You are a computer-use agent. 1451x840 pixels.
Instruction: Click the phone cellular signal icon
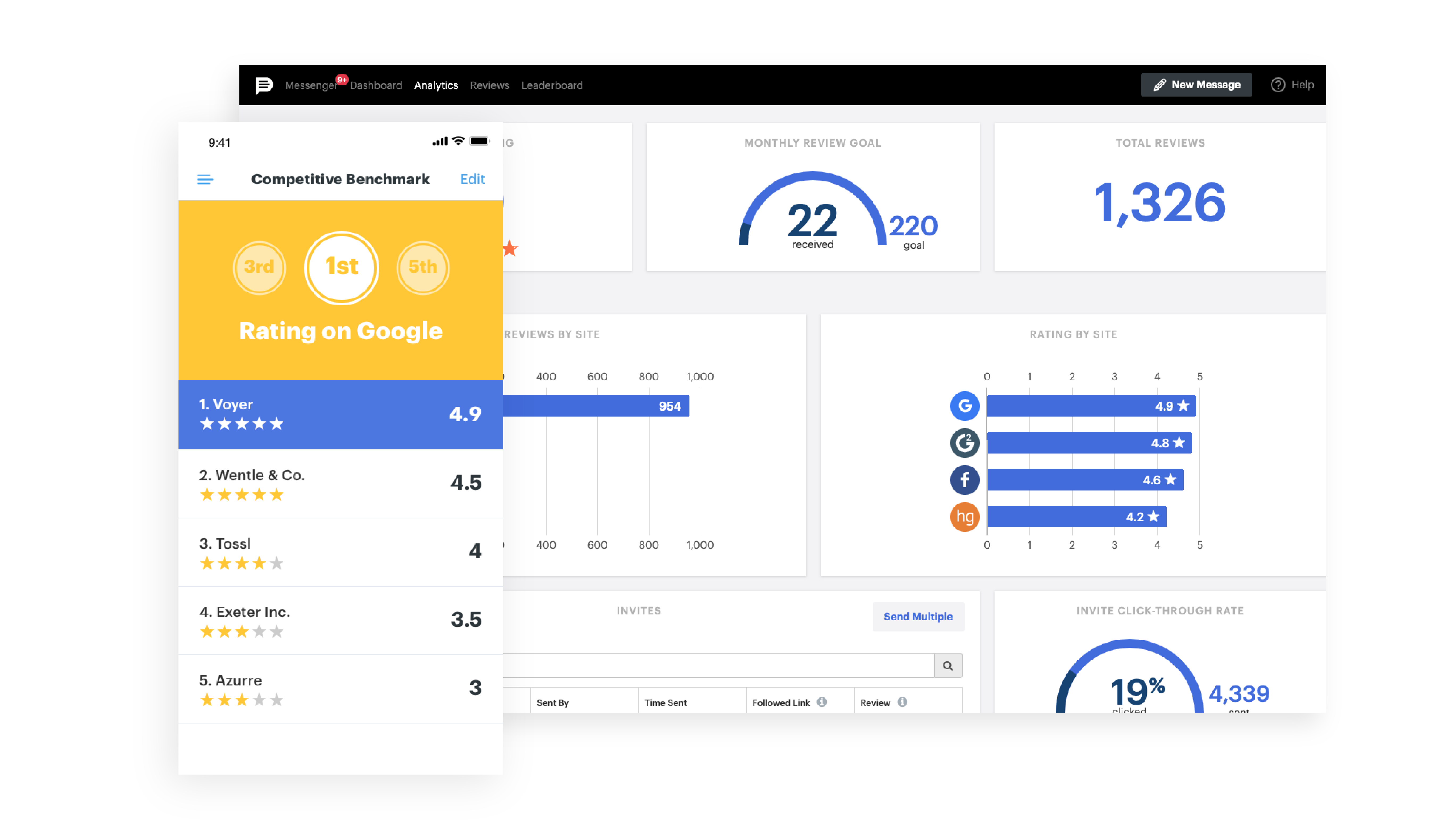point(440,141)
